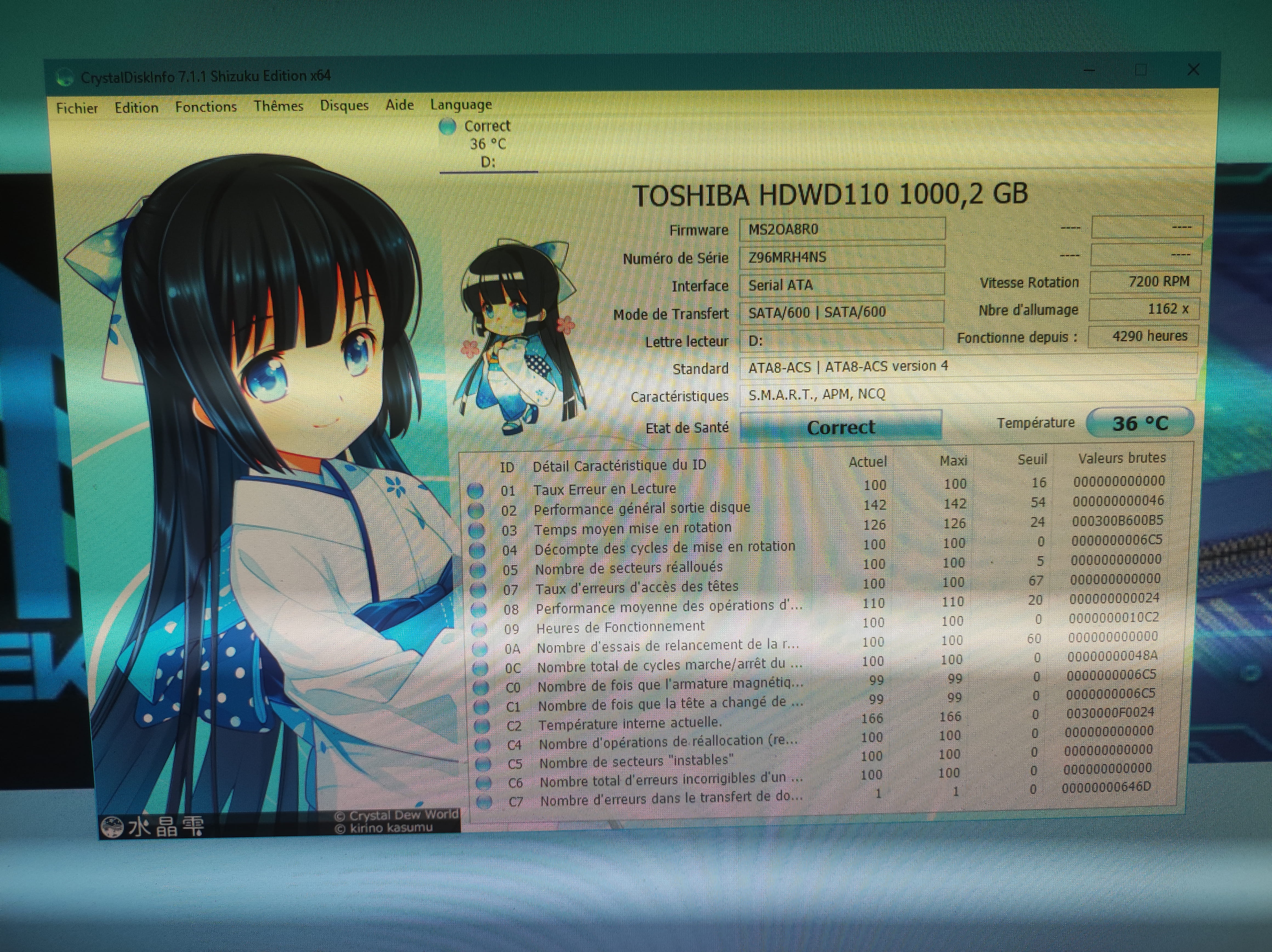Click the Actuel column header

868,462
